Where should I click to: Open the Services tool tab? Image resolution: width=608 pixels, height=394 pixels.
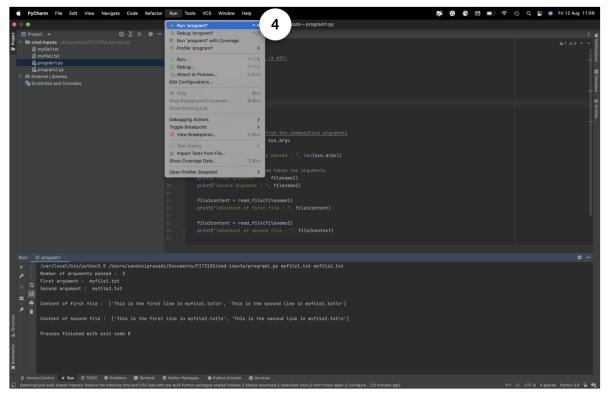pyautogui.click(x=259, y=378)
